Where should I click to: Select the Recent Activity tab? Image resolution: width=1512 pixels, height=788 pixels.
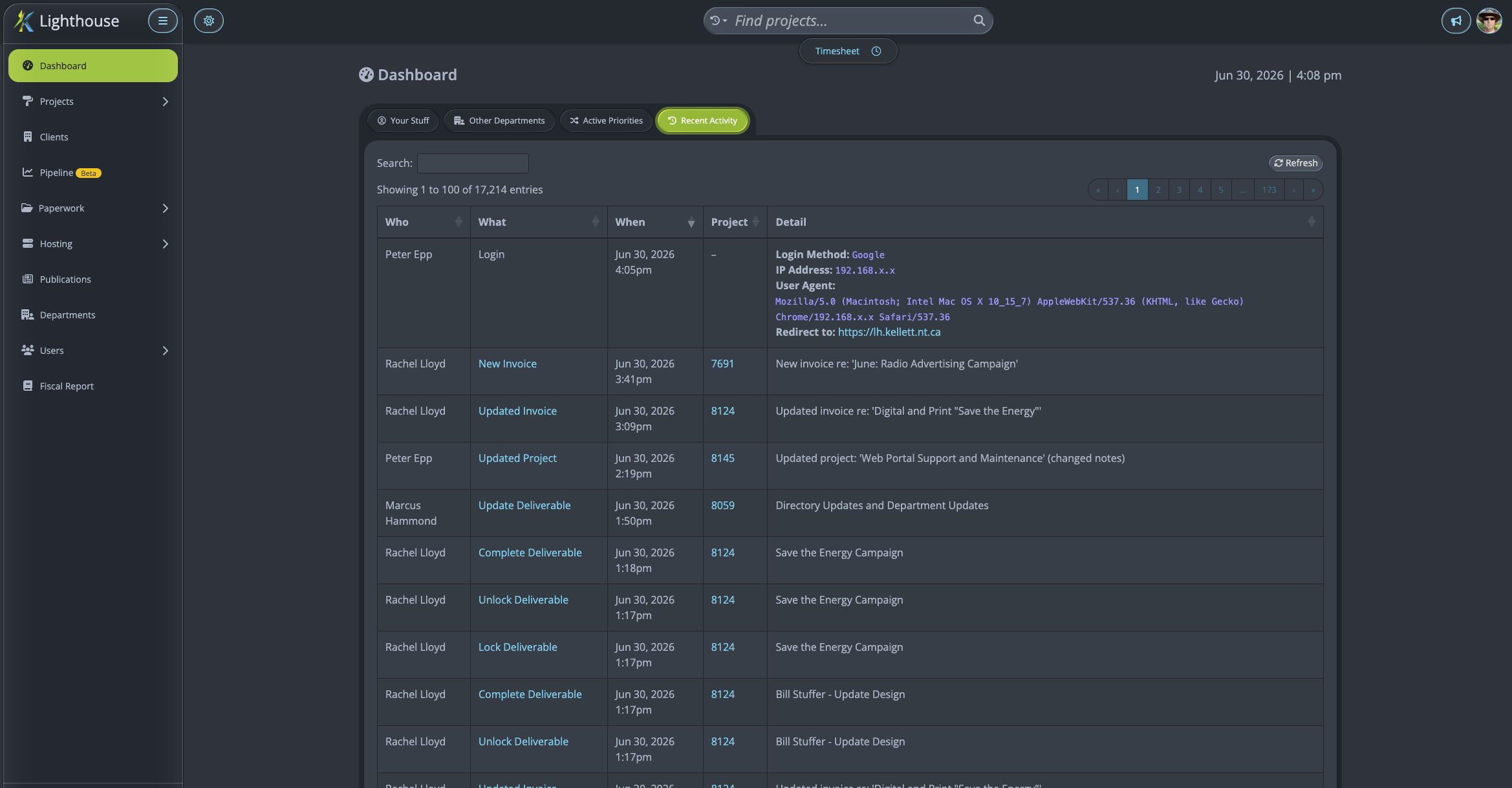tap(702, 120)
